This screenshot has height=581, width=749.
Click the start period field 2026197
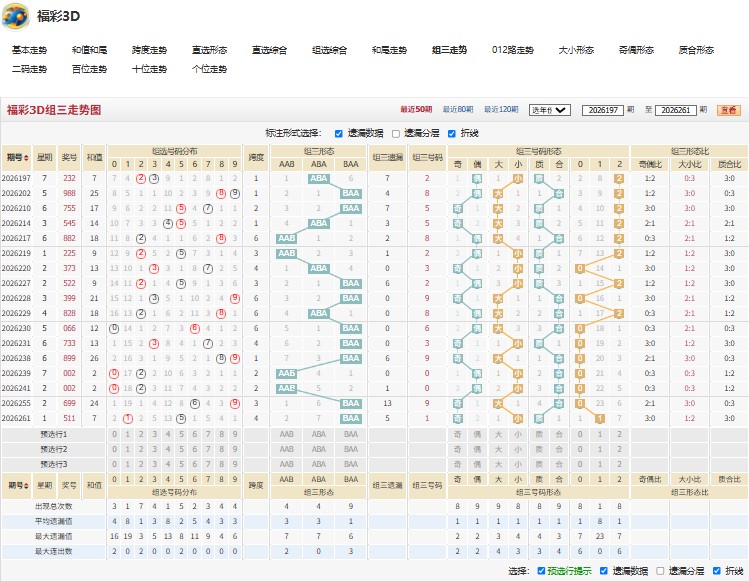click(603, 110)
